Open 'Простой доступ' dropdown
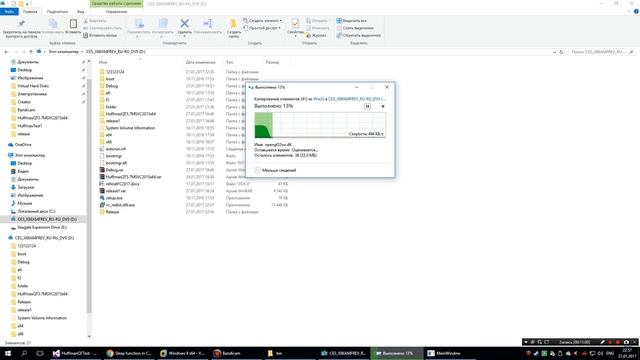Viewport: 640px width, 360px height. (x=262, y=28)
